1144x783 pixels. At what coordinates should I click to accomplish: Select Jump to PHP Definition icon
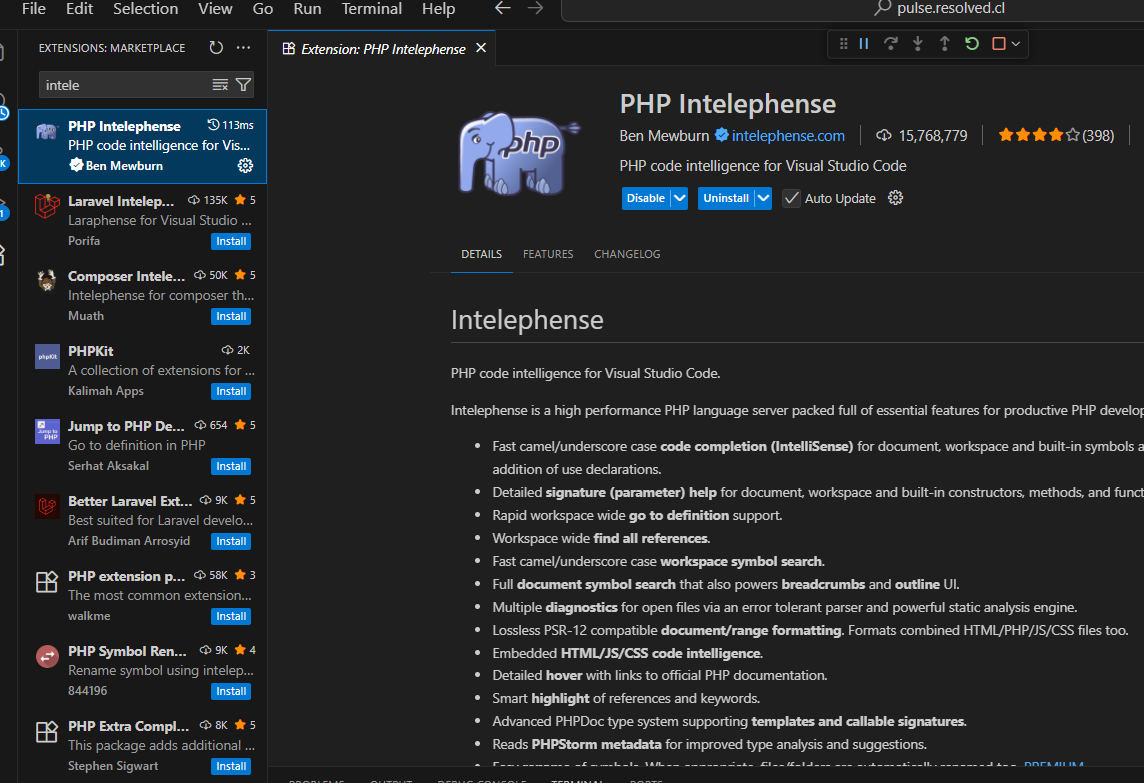click(x=47, y=431)
